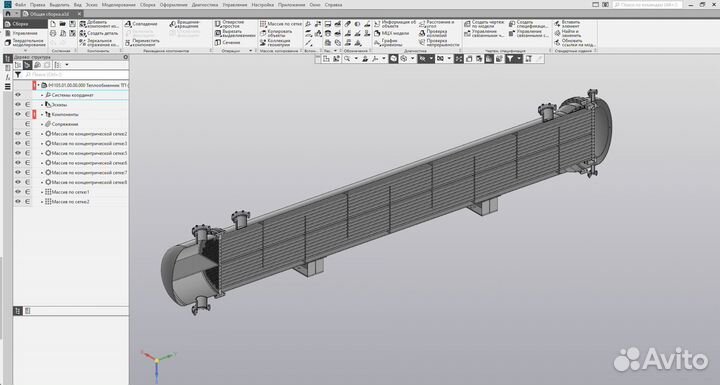
Task: Click Расстояние и угол tool
Action: (436, 24)
